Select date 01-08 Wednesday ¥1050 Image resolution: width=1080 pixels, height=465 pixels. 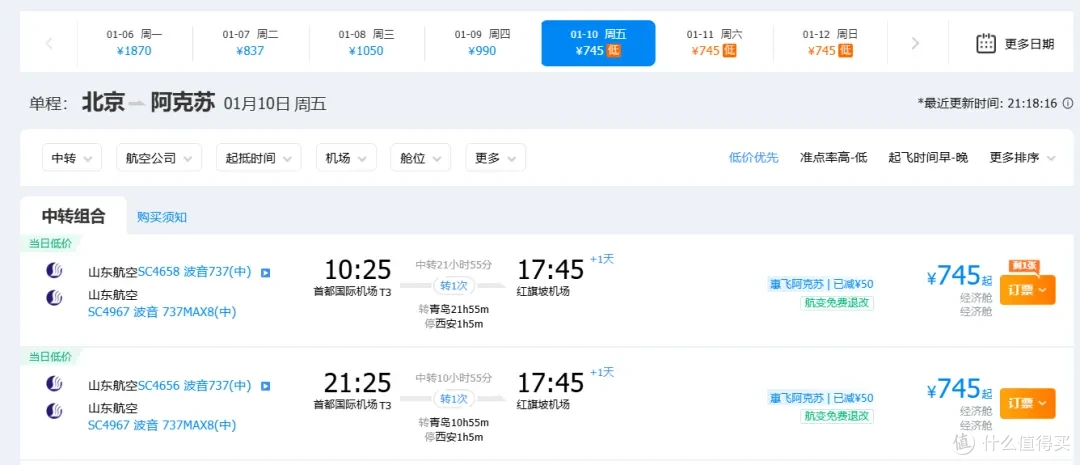click(366, 43)
